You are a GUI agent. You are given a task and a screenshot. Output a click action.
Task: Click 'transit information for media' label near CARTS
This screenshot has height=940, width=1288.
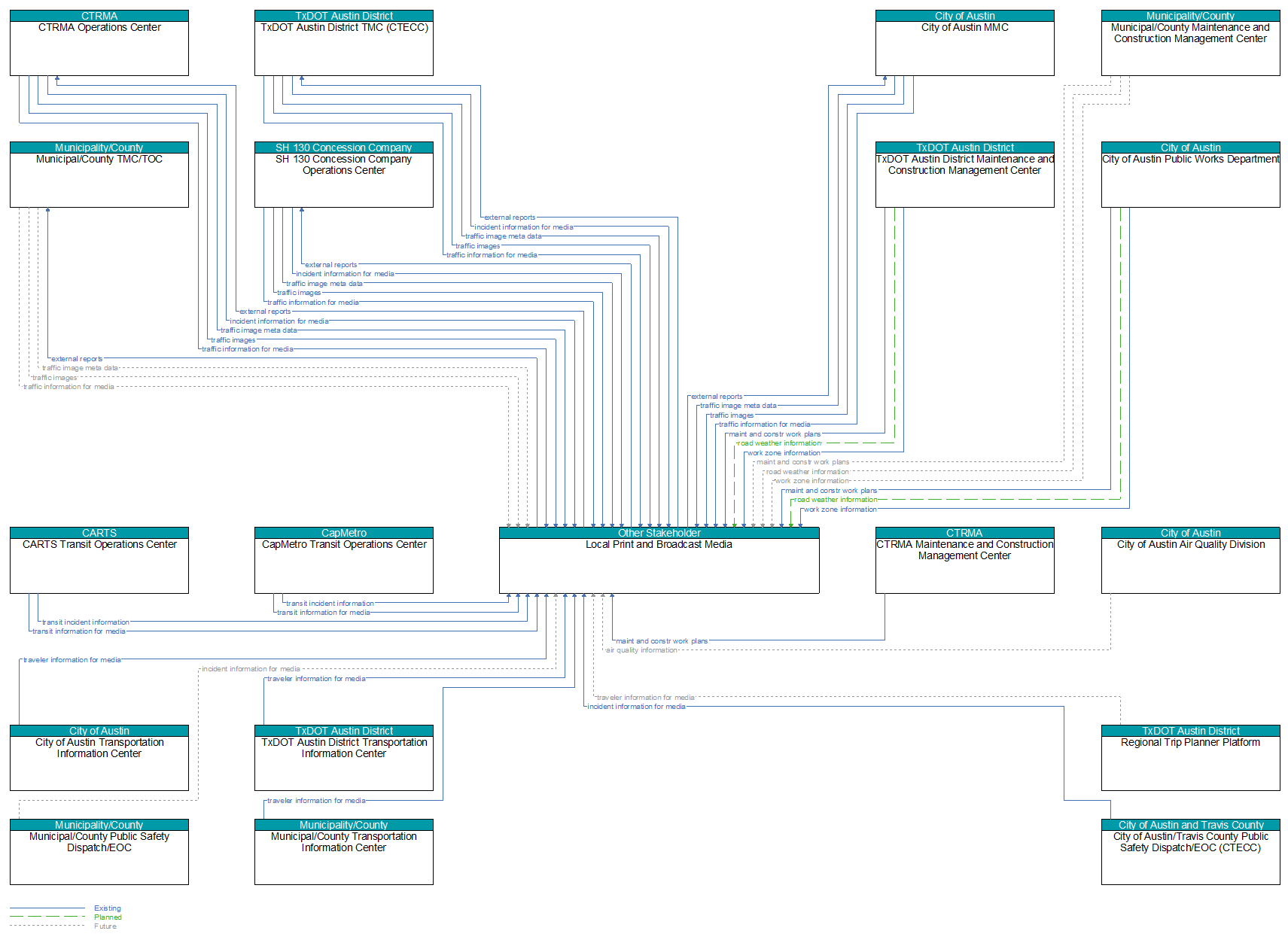pyautogui.click(x=79, y=631)
